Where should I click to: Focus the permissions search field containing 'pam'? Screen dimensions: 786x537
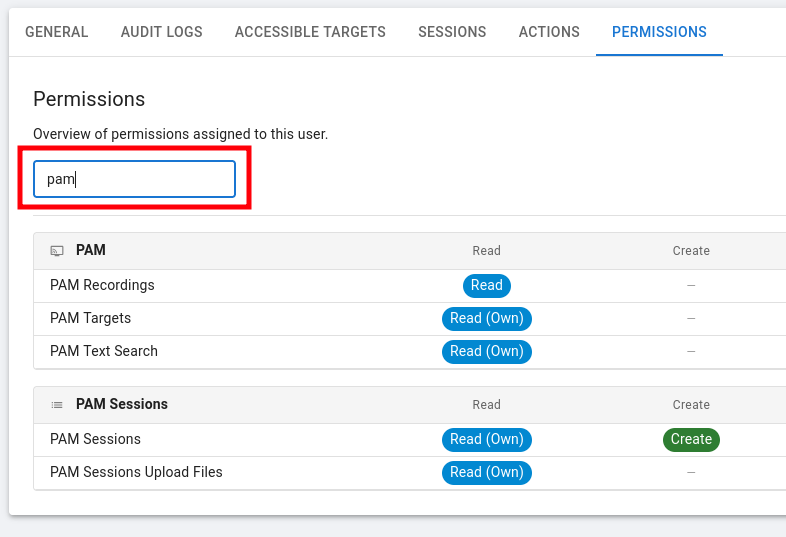pyautogui.click(x=134, y=179)
